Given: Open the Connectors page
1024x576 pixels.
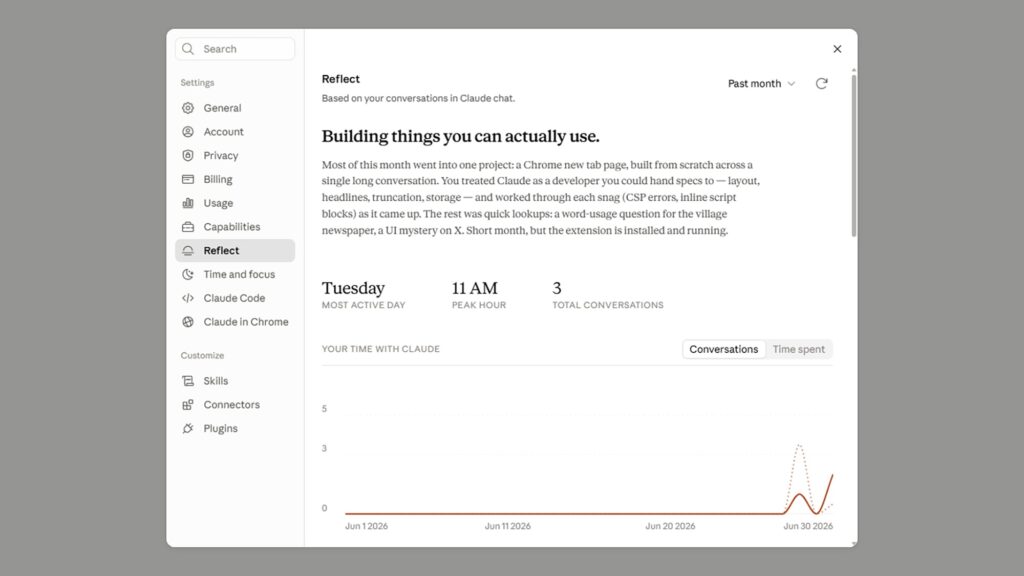Looking at the screenshot, I should pyautogui.click(x=235, y=405).
